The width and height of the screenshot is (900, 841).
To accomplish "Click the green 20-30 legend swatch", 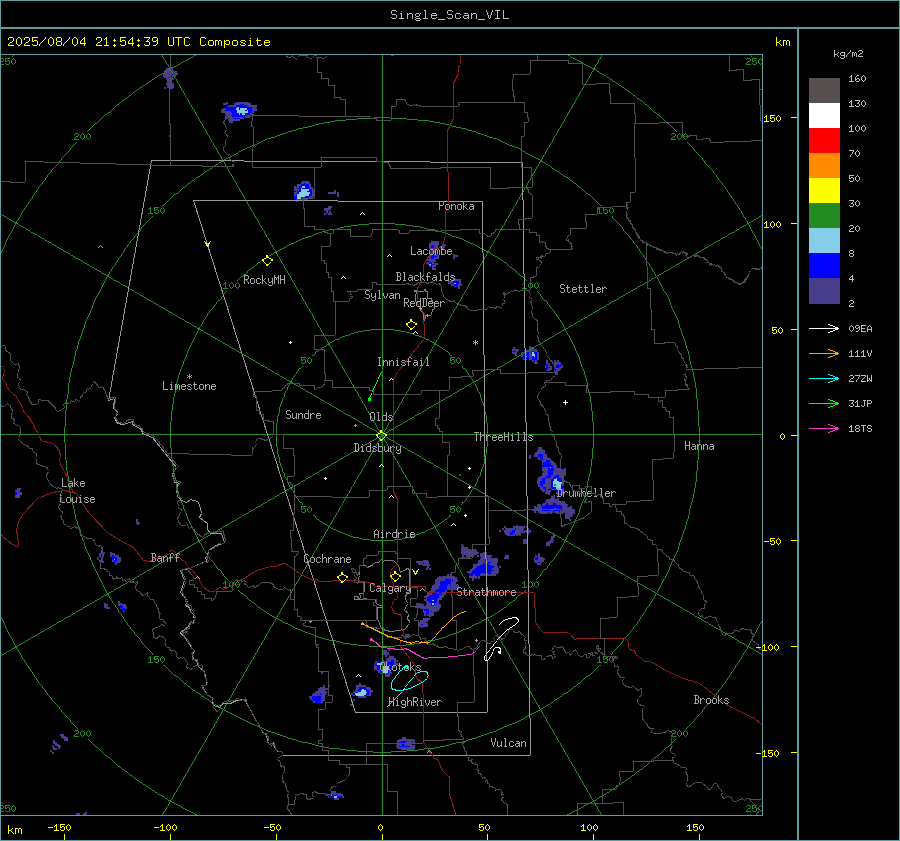I will coord(824,215).
